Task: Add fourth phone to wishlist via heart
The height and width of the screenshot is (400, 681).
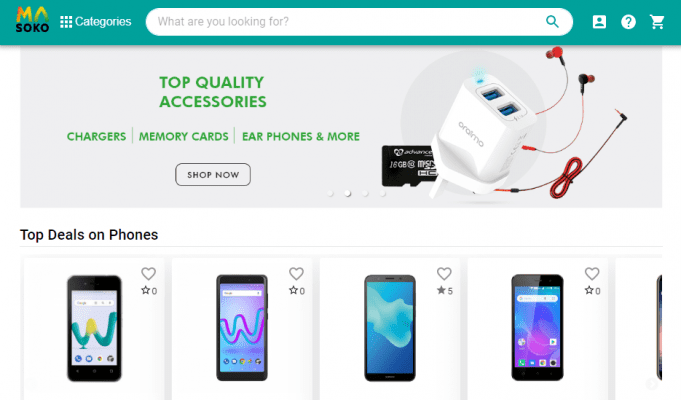Action: (x=592, y=274)
